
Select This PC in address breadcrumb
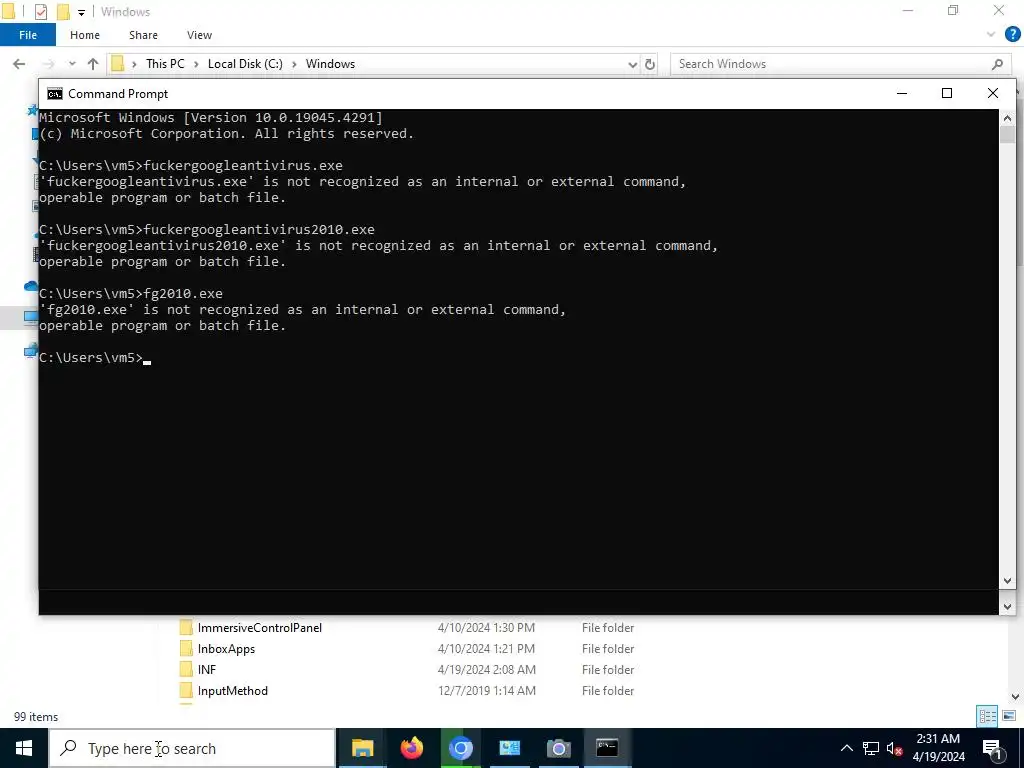pyautogui.click(x=165, y=64)
